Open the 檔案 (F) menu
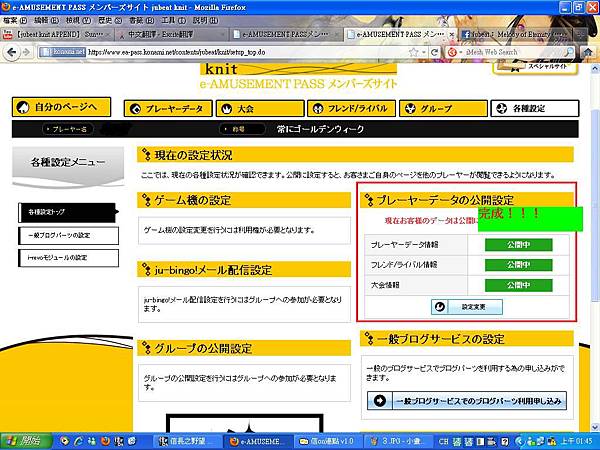600x450 pixels. coord(15,20)
